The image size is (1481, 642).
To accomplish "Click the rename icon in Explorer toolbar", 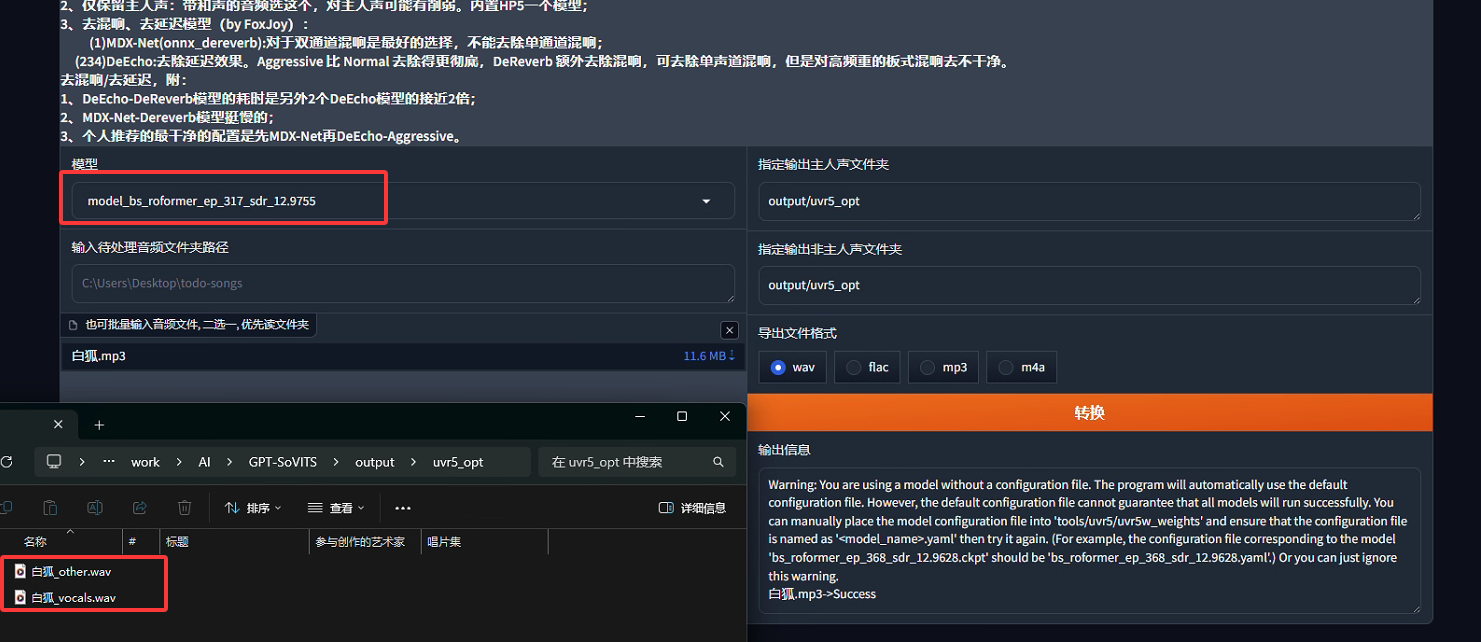I will click(x=95, y=508).
